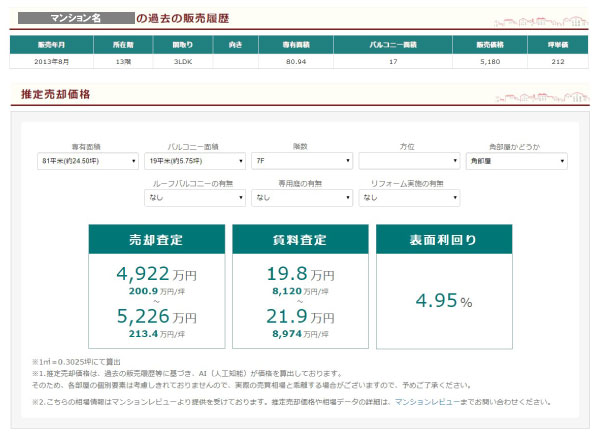
Task: Open the バルコニー面積 dropdown showing 19平米
Action: pos(195,161)
